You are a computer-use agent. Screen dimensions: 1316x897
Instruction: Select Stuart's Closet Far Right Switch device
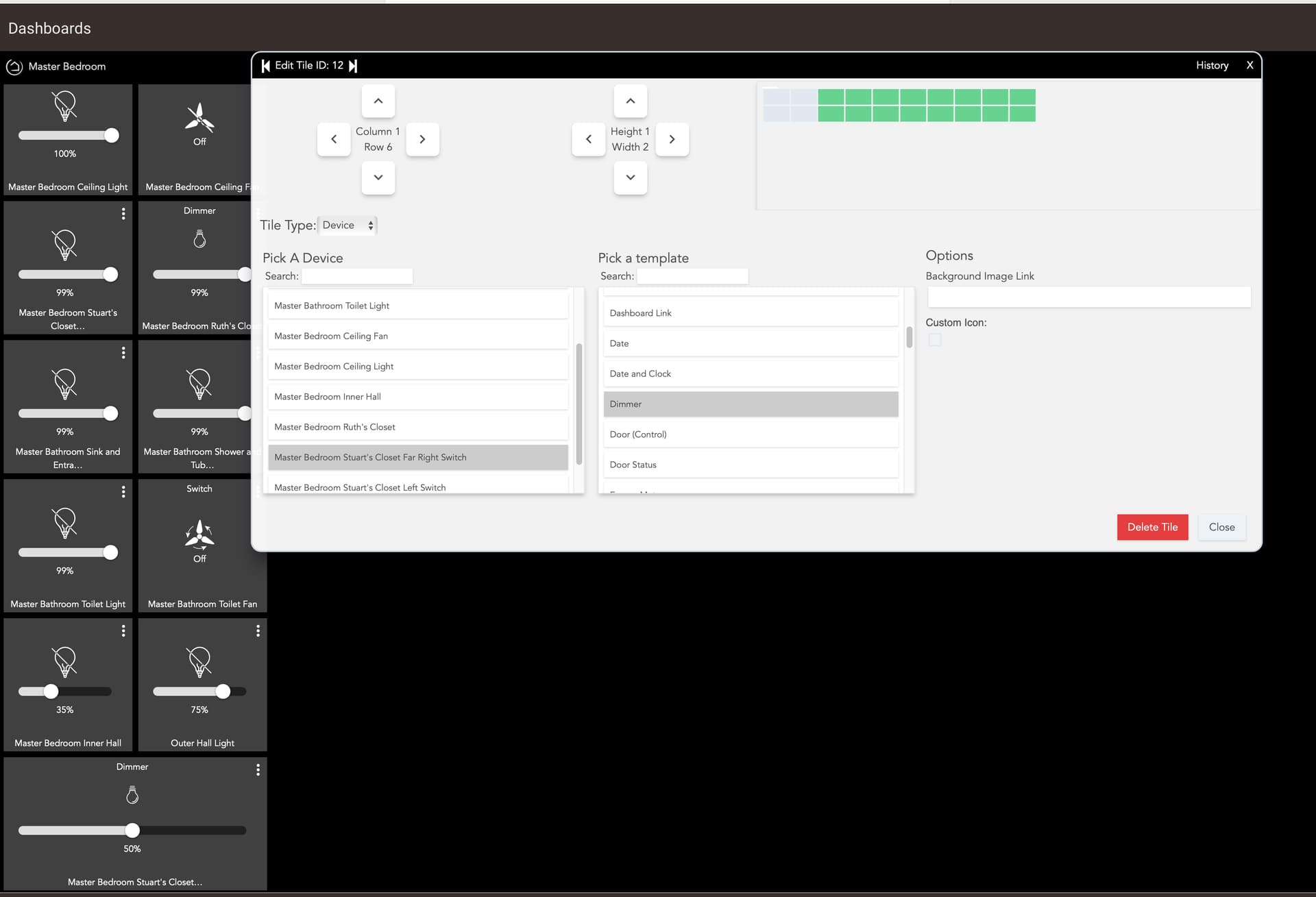(418, 457)
